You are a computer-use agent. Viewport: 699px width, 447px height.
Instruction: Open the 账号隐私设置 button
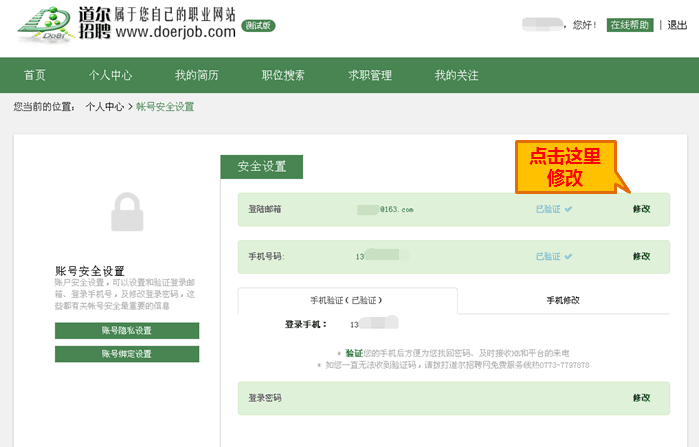(127, 331)
